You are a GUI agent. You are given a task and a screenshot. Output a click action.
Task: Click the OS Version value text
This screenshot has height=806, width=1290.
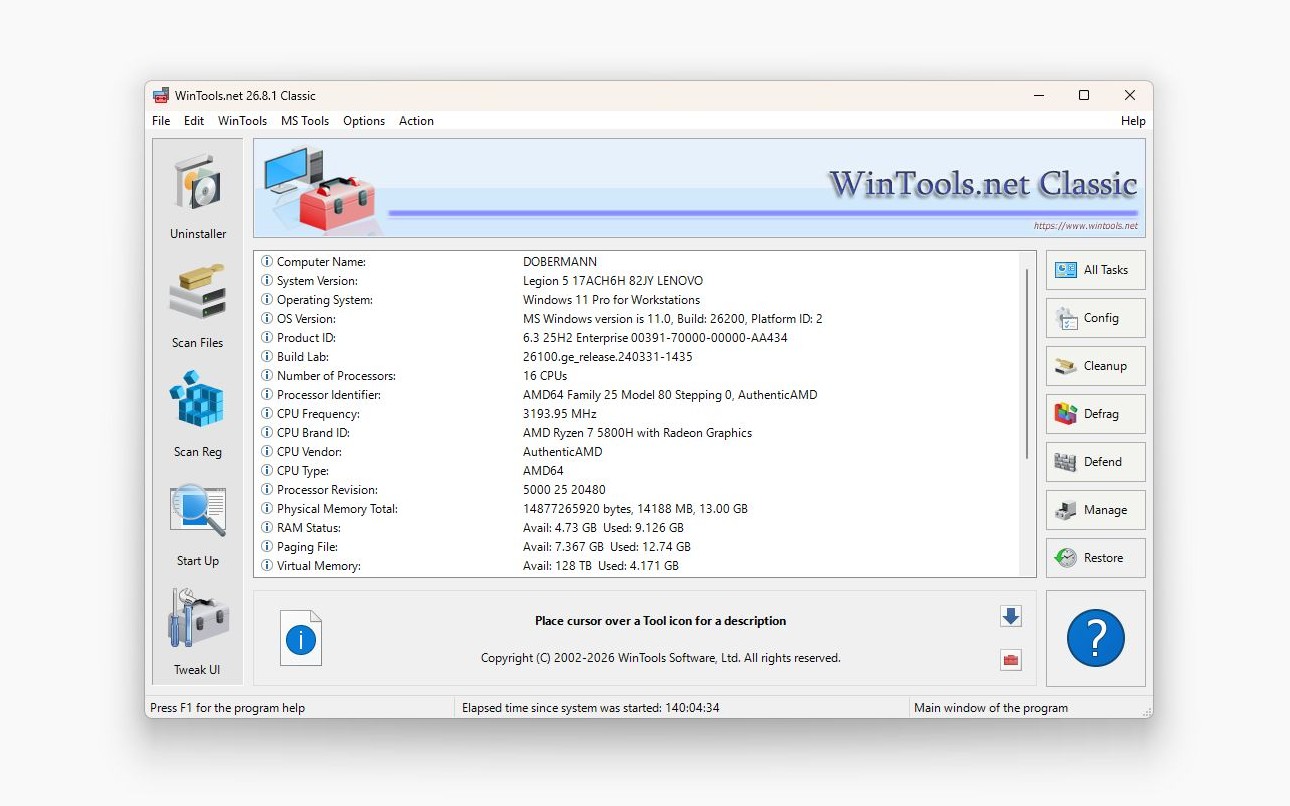coord(673,319)
